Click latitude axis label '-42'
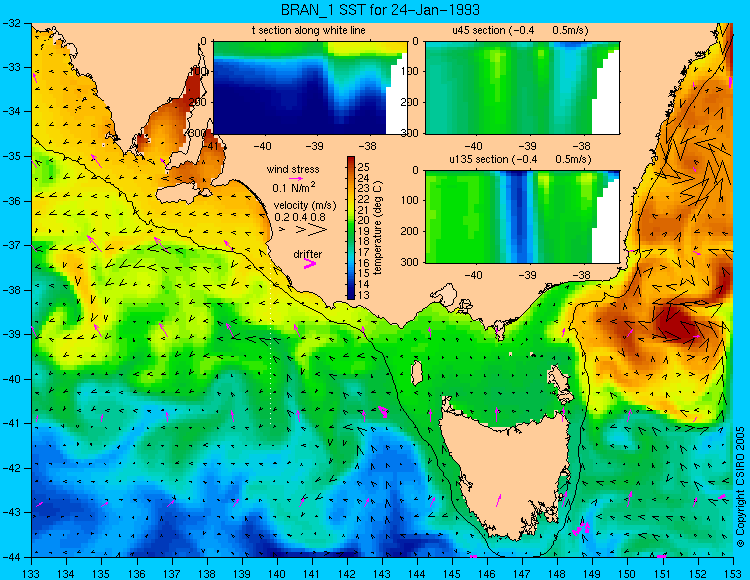750x580 pixels. click(12, 468)
